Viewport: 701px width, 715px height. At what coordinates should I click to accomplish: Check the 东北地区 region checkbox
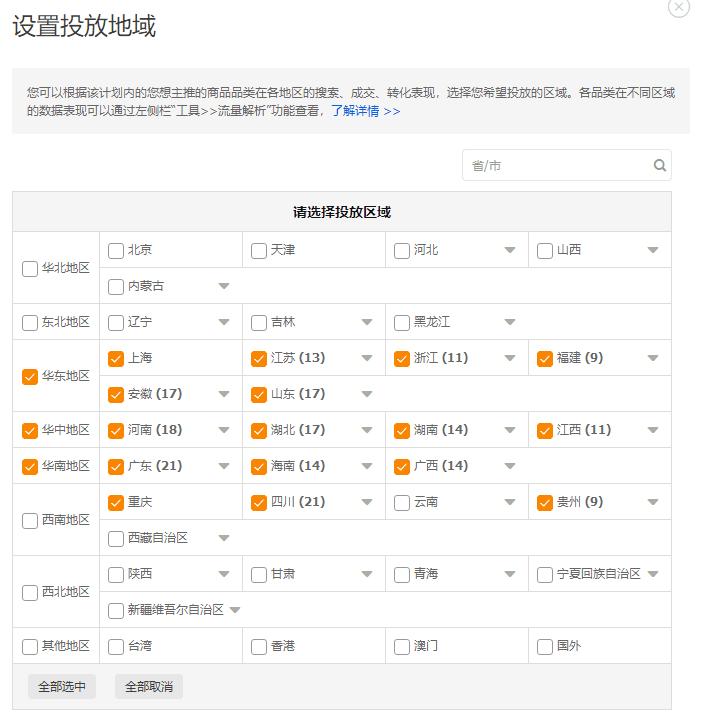click(x=30, y=322)
